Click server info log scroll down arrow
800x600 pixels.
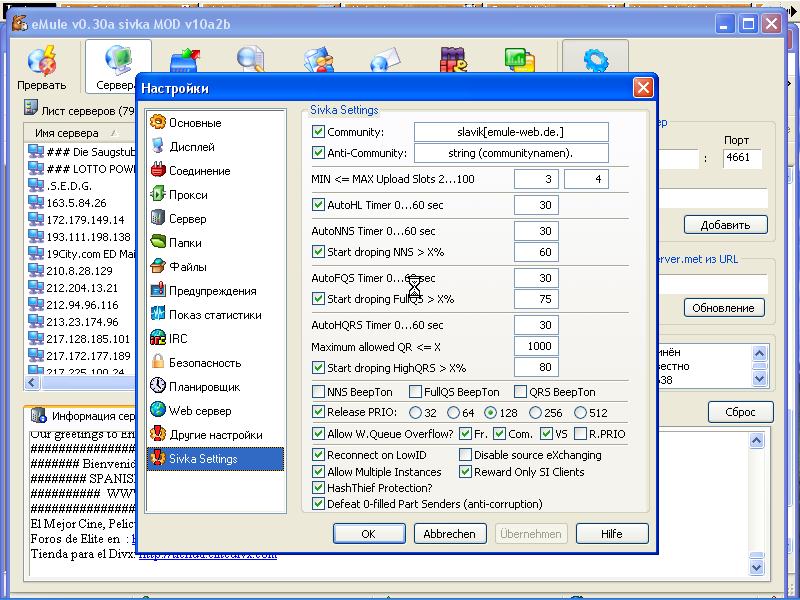point(757,566)
